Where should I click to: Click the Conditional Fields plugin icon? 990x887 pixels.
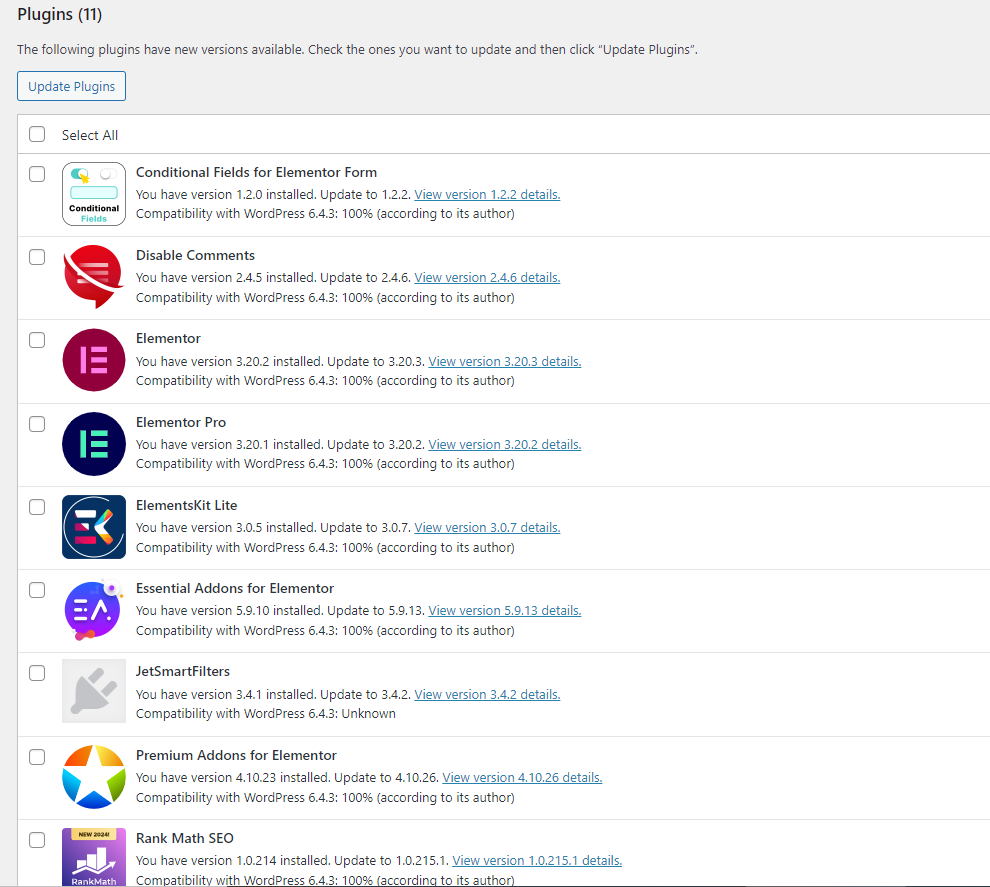[93, 194]
